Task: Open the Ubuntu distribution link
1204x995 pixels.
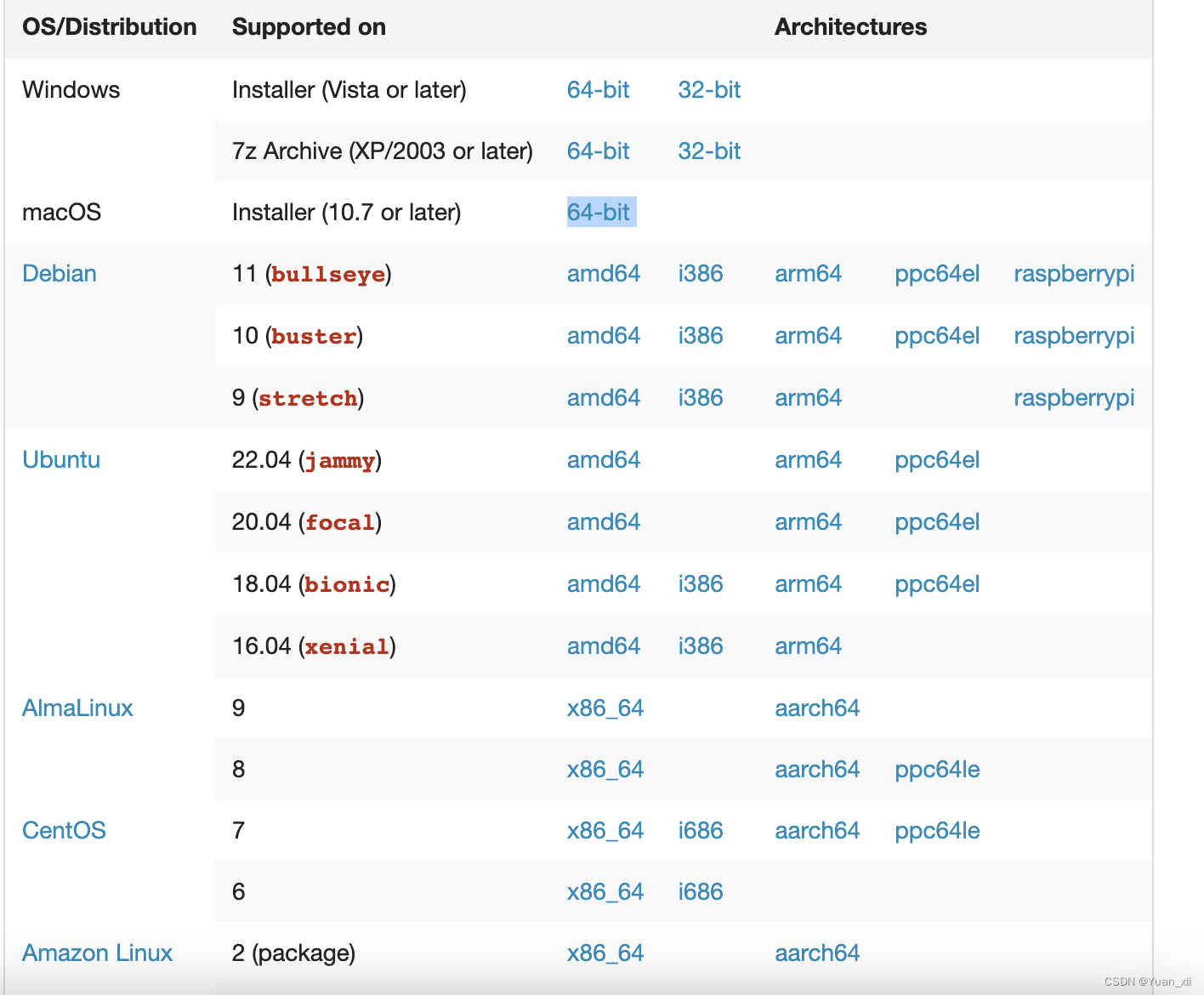Action: [61, 460]
